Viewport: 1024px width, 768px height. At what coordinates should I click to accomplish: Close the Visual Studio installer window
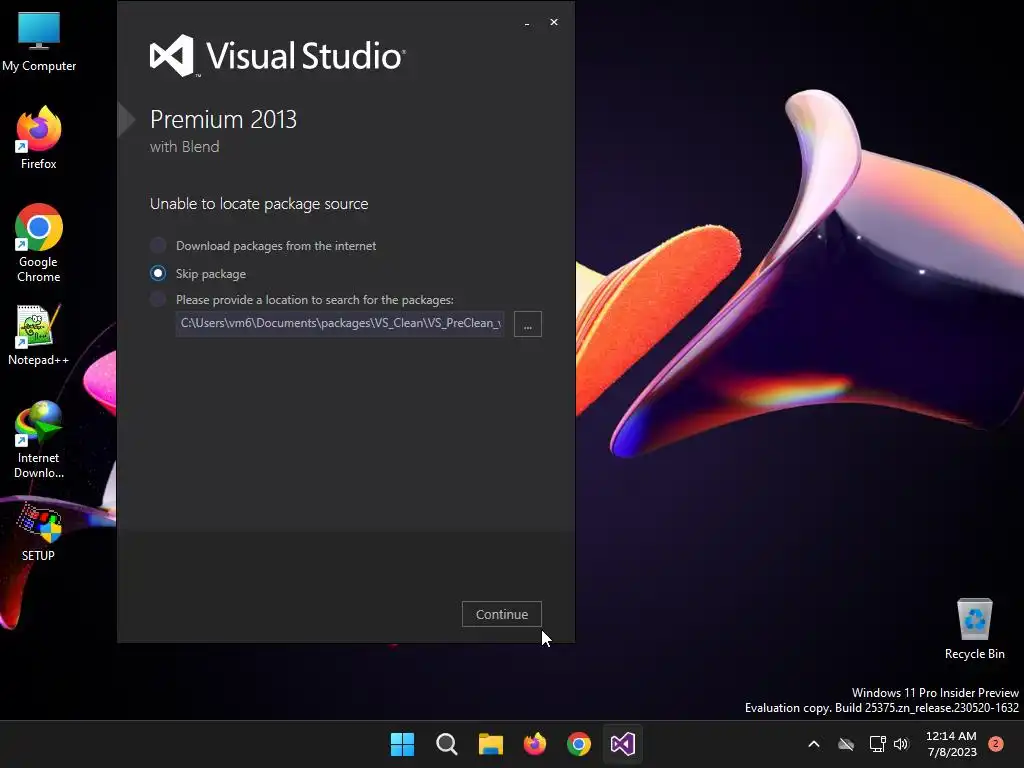tap(554, 22)
